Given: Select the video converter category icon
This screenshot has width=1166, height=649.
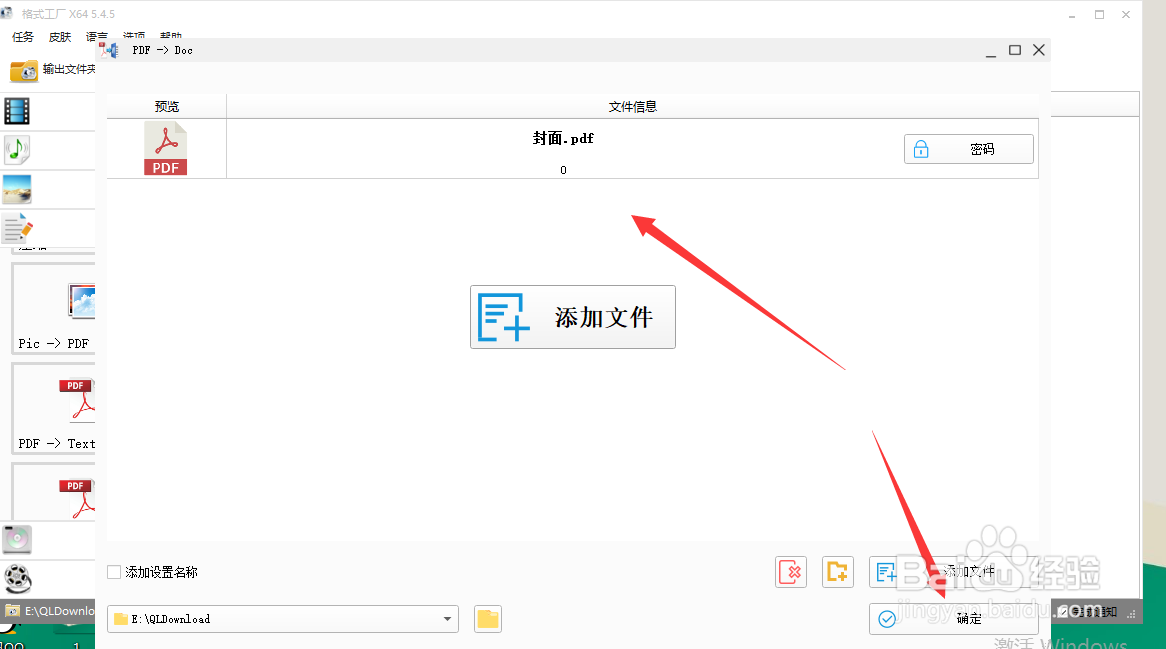Looking at the screenshot, I should point(17,111).
